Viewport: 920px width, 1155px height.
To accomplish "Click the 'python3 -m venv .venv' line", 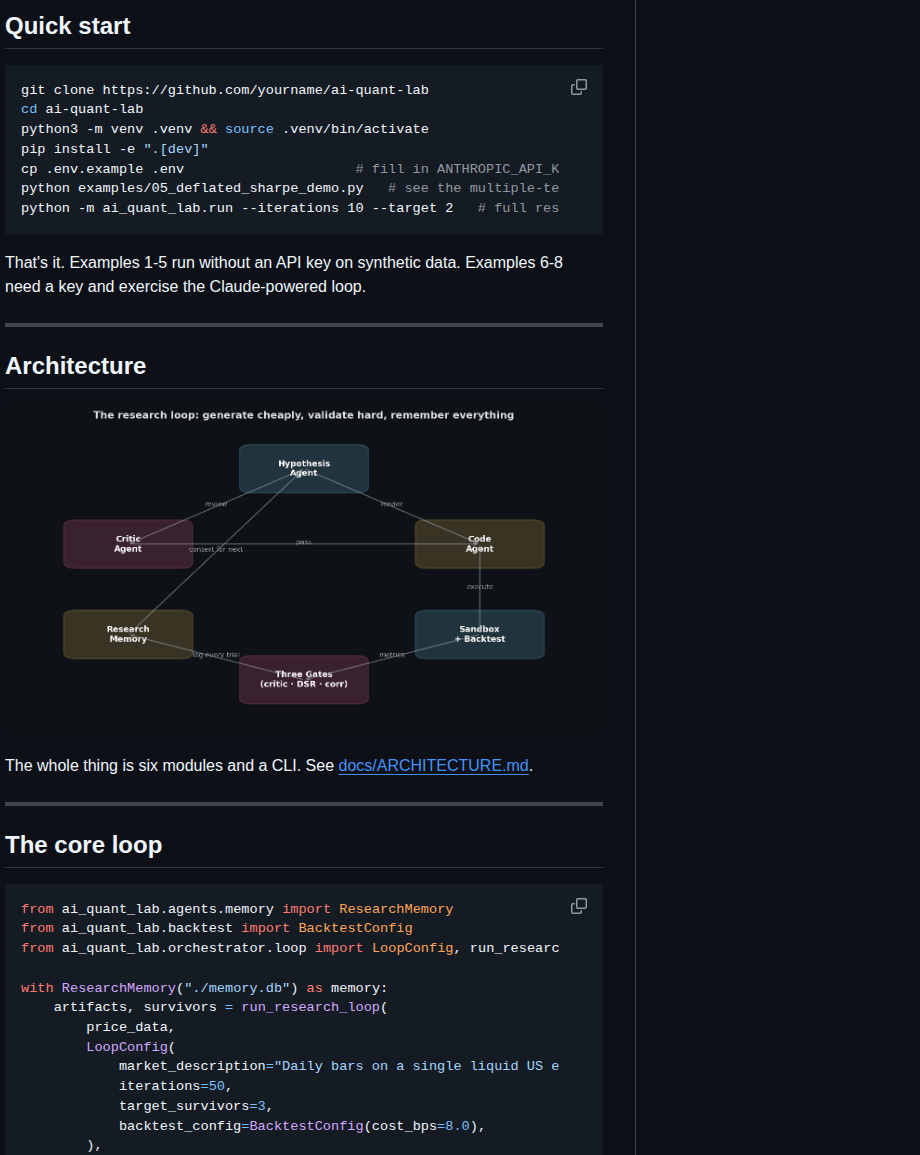I will click(x=225, y=129).
